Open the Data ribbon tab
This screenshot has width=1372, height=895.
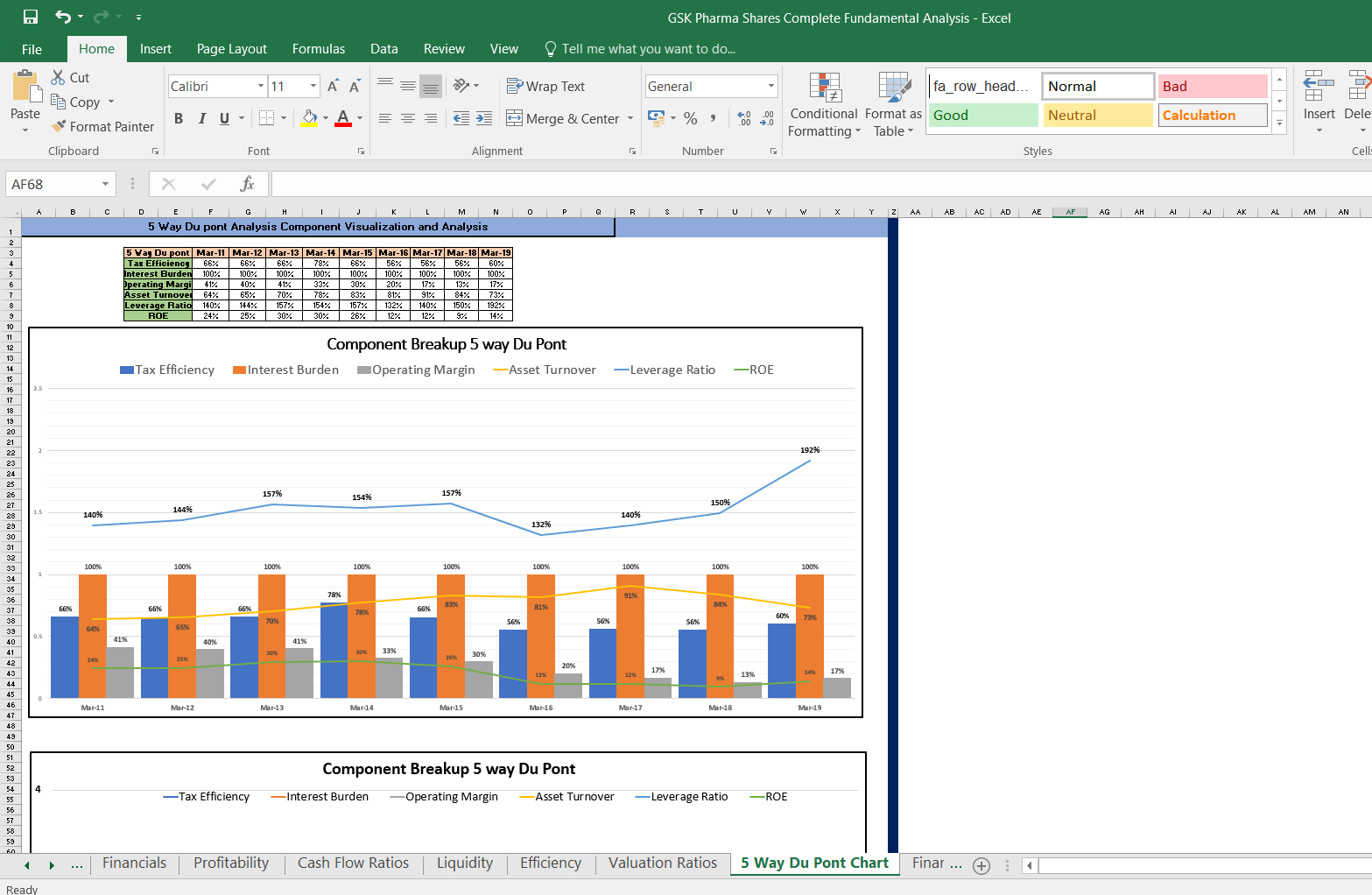384,49
